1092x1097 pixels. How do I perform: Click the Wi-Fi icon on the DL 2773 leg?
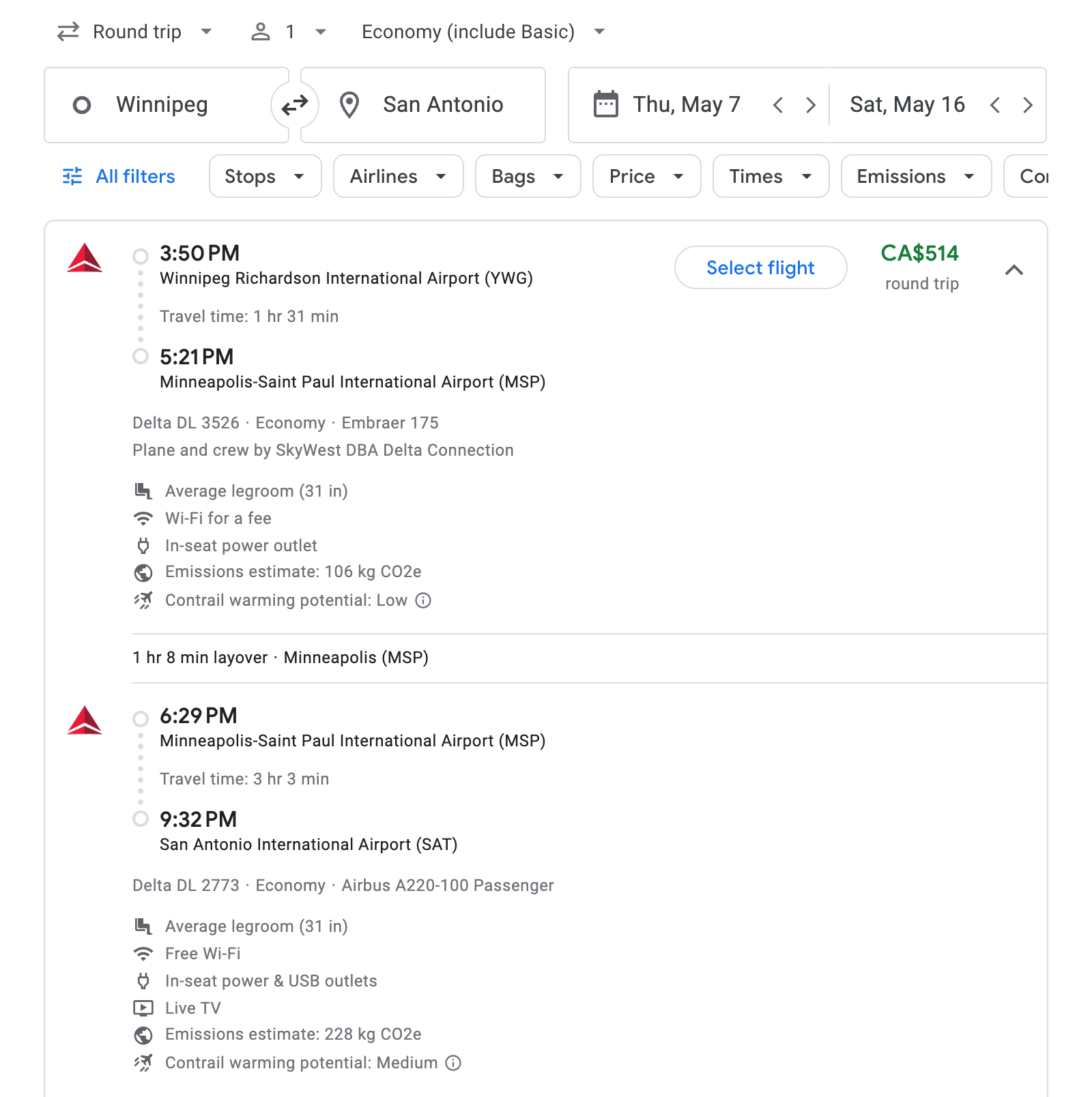(x=143, y=953)
